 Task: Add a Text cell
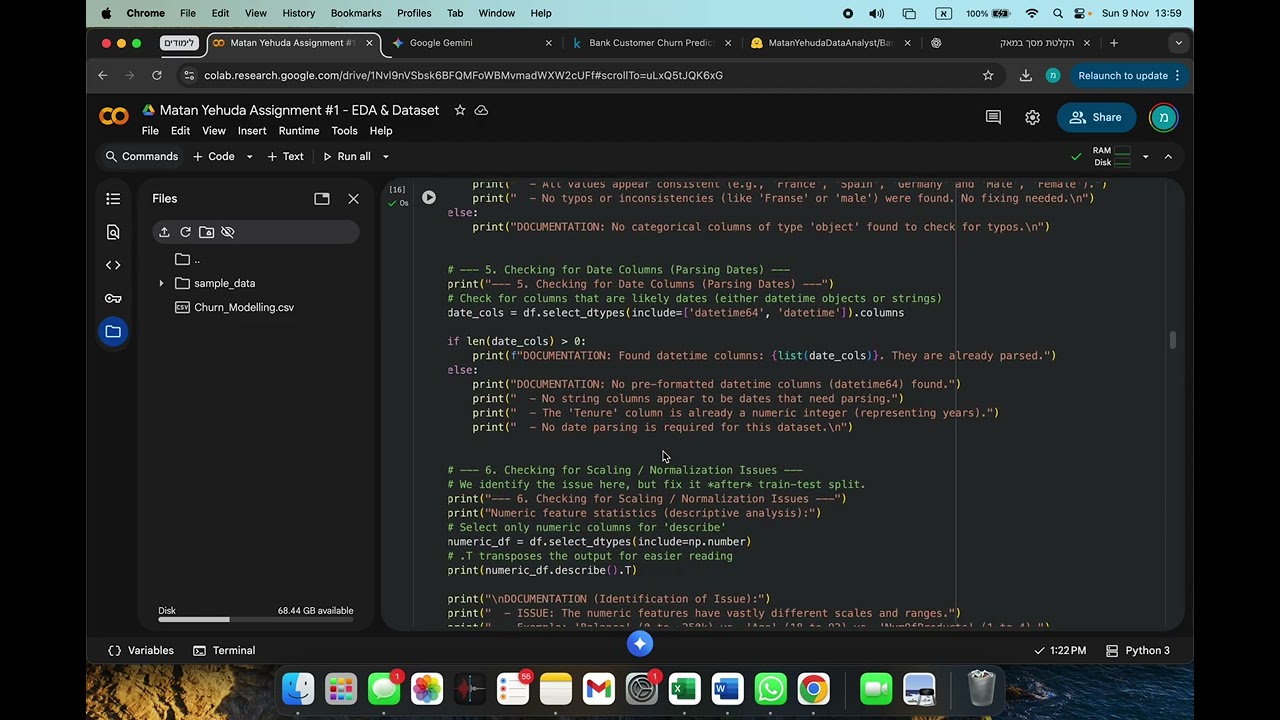tap(285, 157)
